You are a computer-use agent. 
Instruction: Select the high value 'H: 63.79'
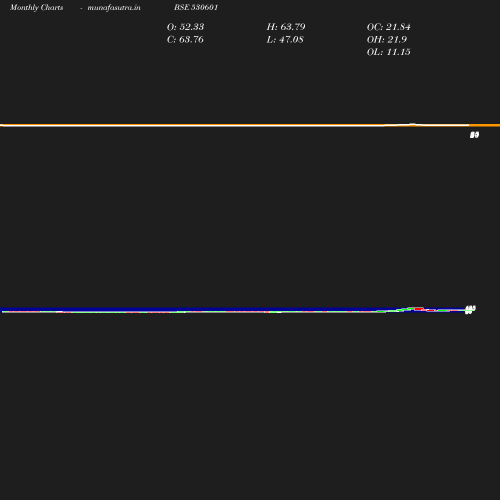pyautogui.click(x=286, y=27)
